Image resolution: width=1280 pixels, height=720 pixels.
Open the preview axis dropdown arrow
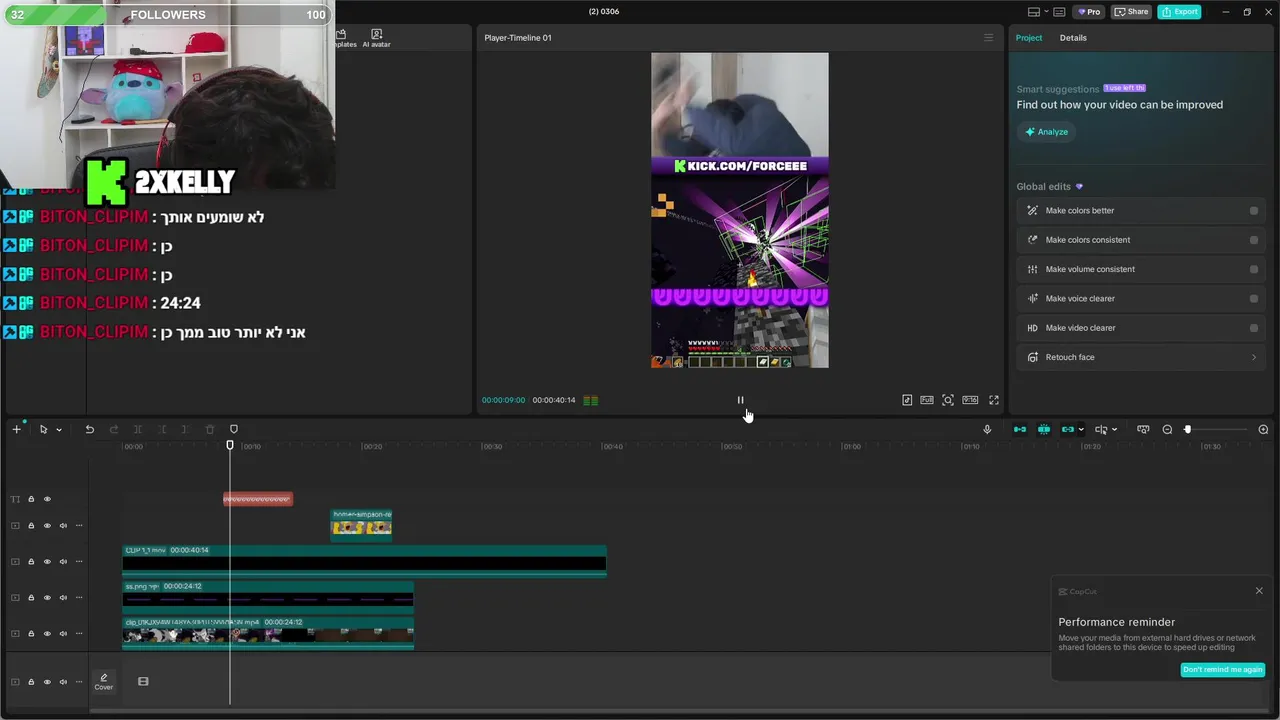(1114, 430)
